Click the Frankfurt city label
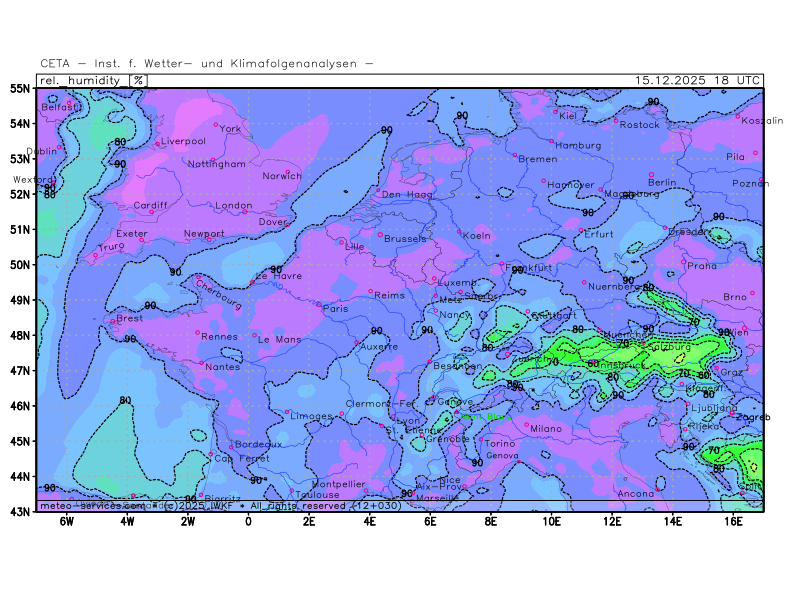Image resolution: width=800 pixels, height=600 pixels. [530, 268]
